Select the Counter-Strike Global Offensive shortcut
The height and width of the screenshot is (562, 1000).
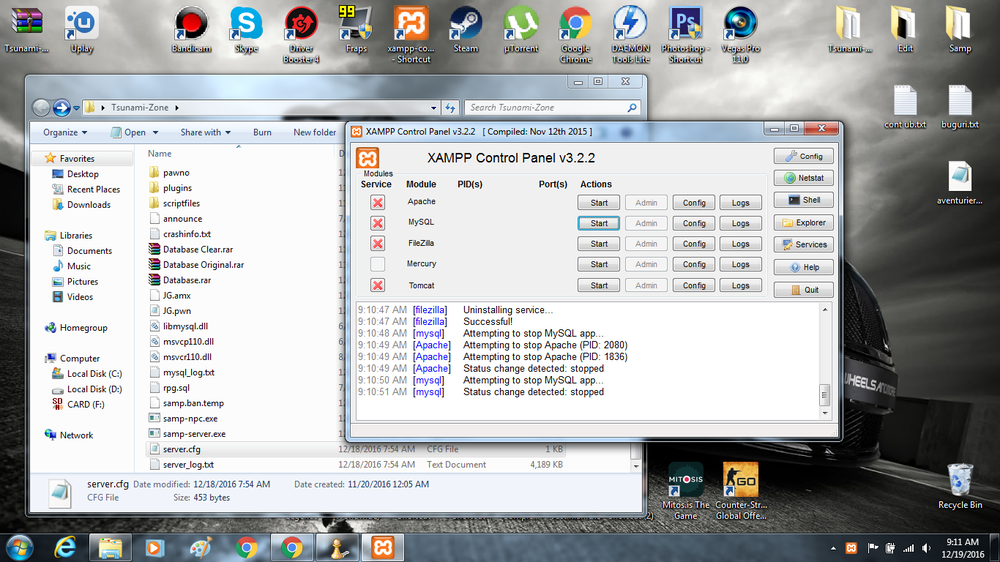[x=740, y=491]
